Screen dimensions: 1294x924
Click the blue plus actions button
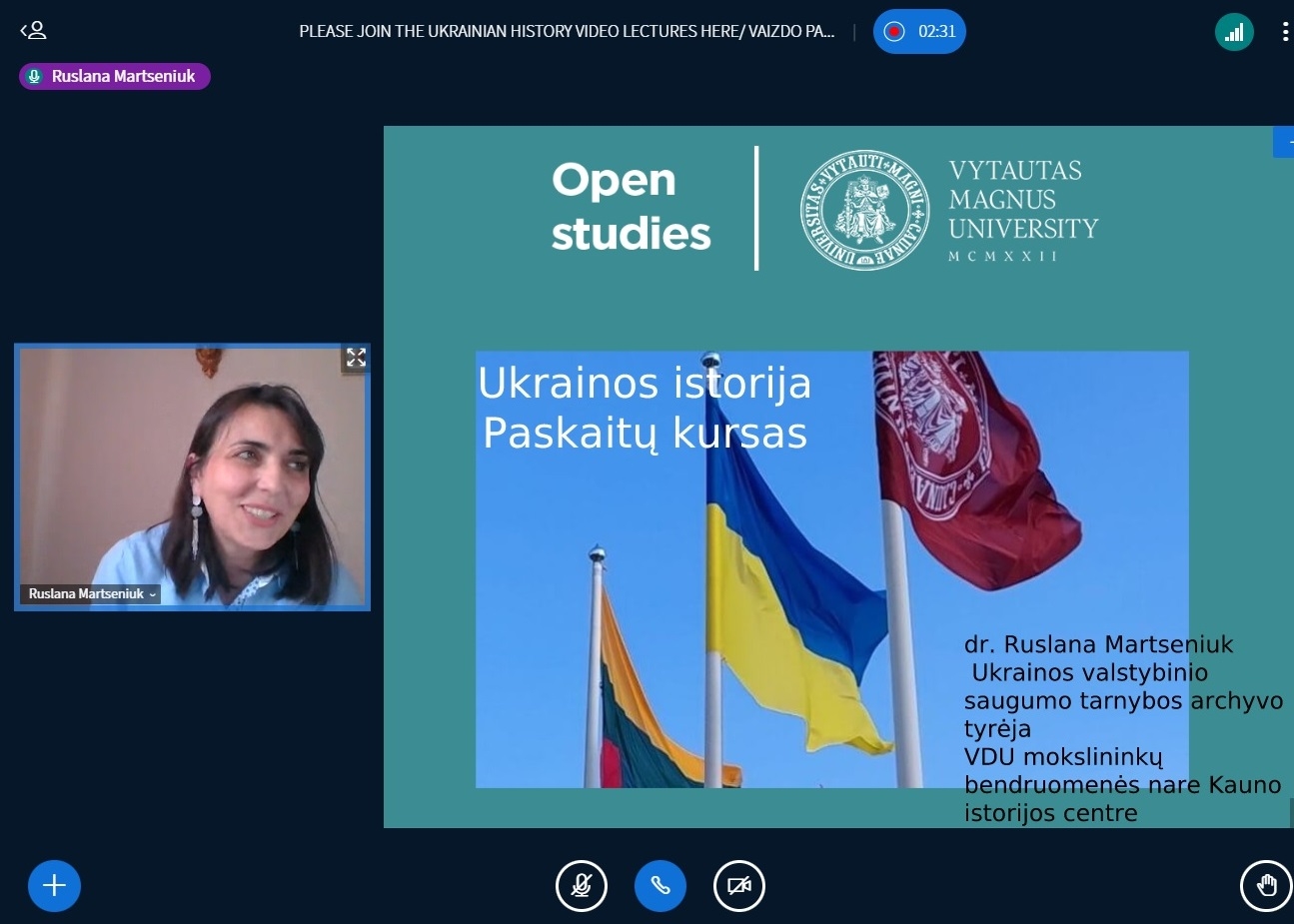point(54,886)
